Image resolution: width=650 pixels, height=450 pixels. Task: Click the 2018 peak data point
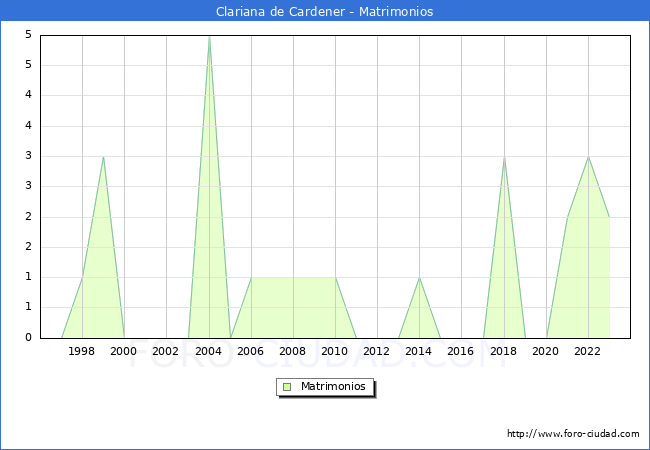504,157
